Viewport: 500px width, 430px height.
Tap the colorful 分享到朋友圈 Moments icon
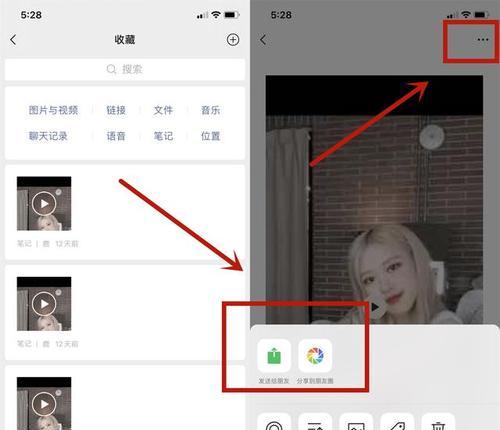315,355
